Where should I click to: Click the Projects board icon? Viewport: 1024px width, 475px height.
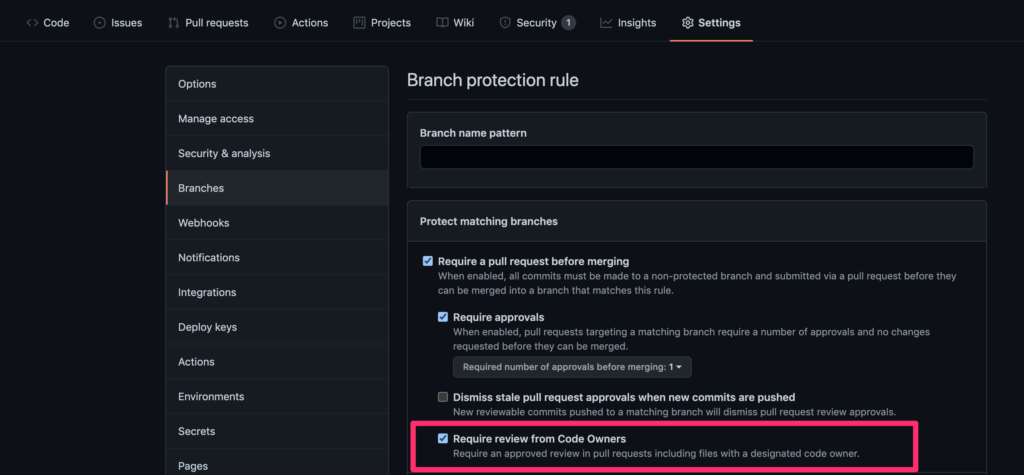point(359,23)
